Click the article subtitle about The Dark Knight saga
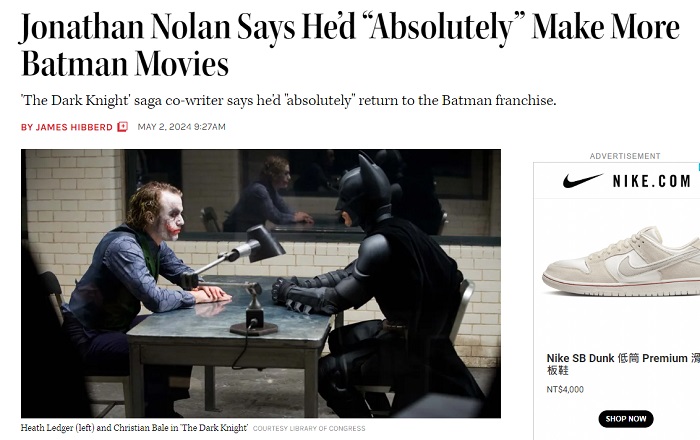The width and height of the screenshot is (700, 440). 288,100
